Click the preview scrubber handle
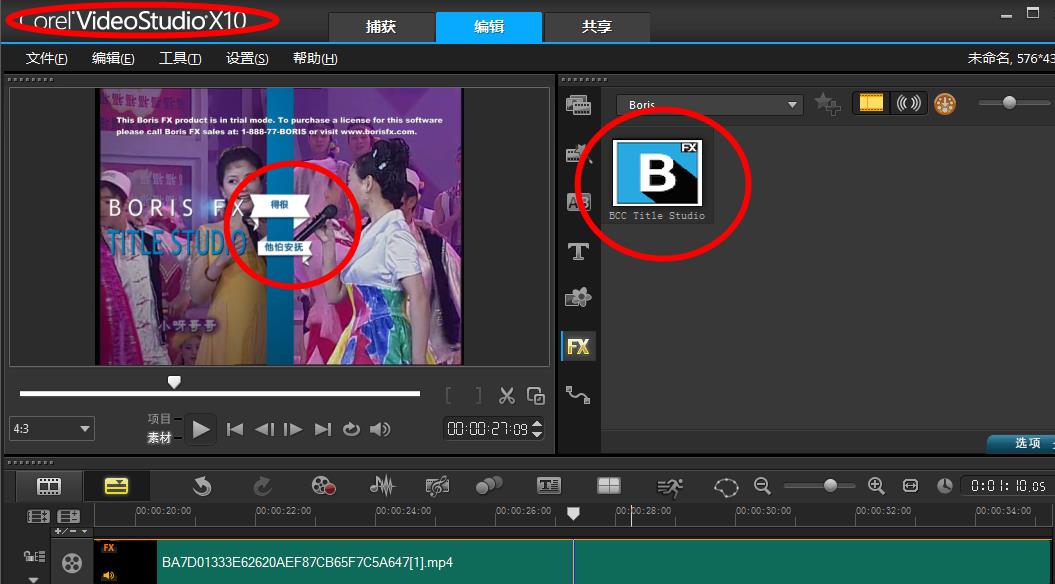This screenshot has height=584, width=1055. [x=174, y=382]
